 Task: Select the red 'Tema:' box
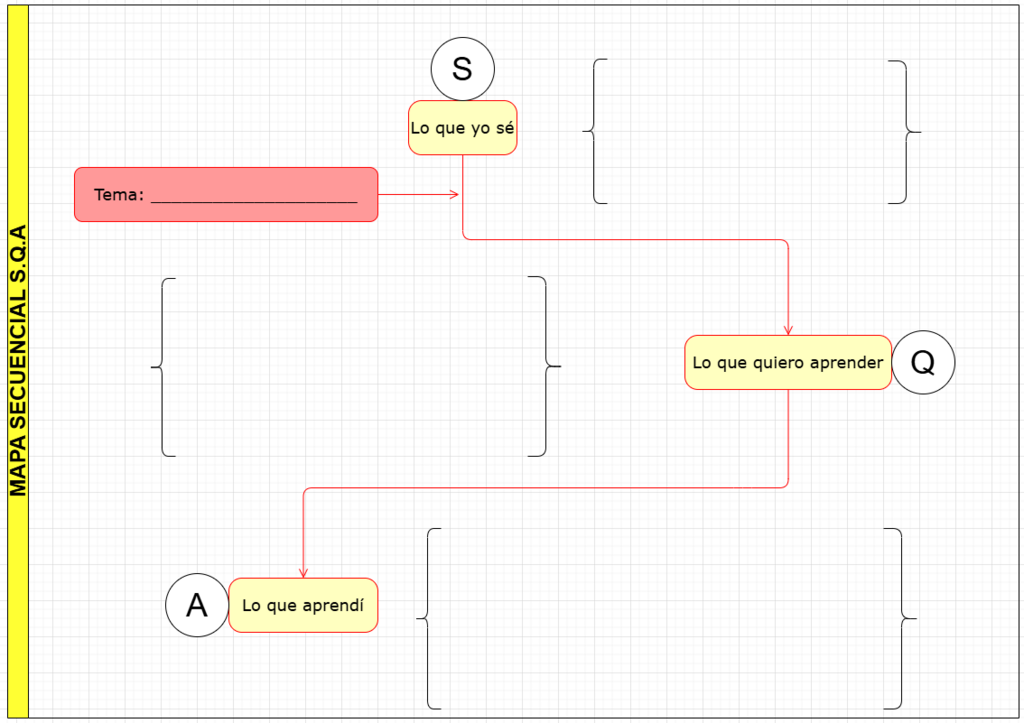point(226,195)
